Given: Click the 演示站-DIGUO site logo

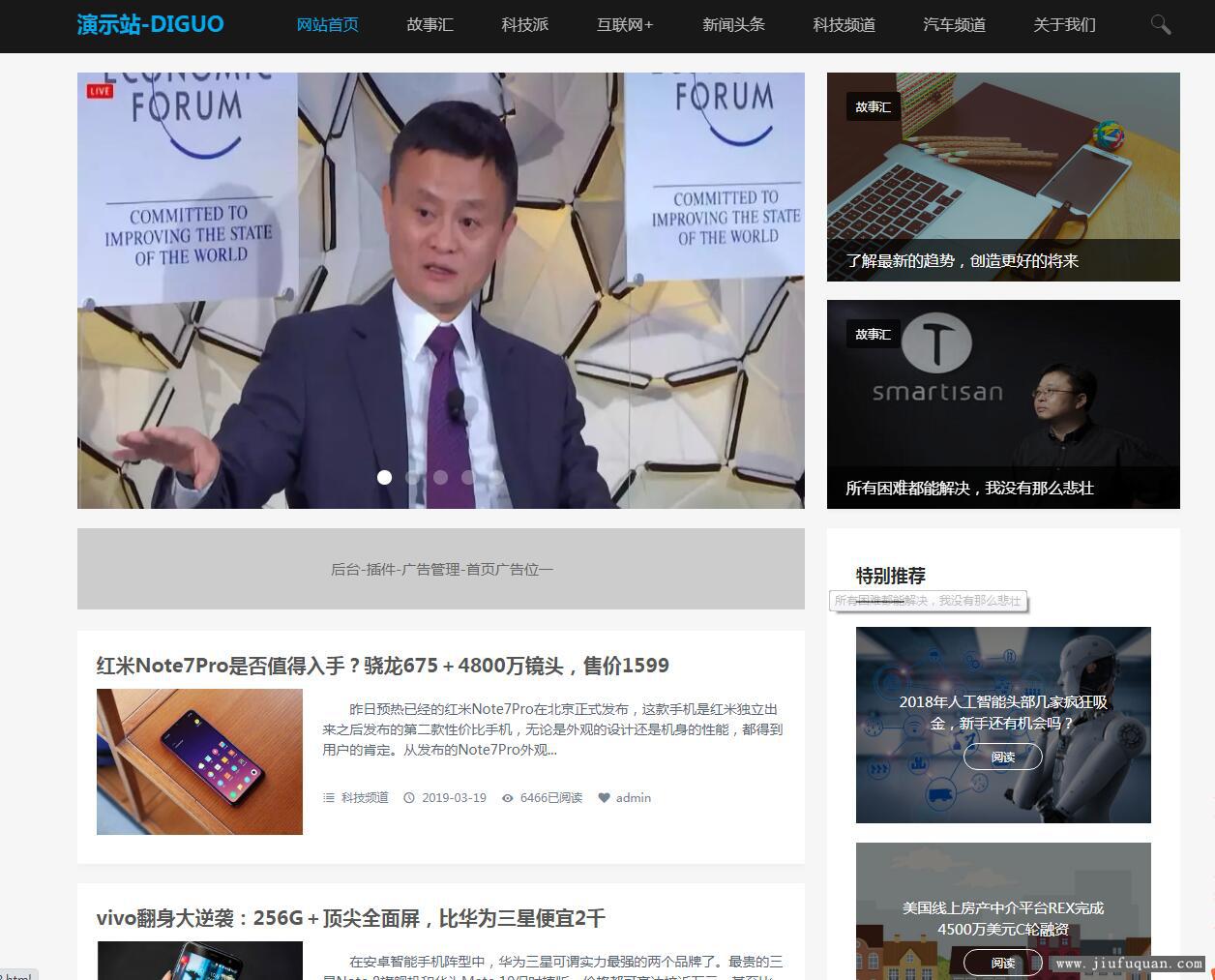Looking at the screenshot, I should (150, 24).
